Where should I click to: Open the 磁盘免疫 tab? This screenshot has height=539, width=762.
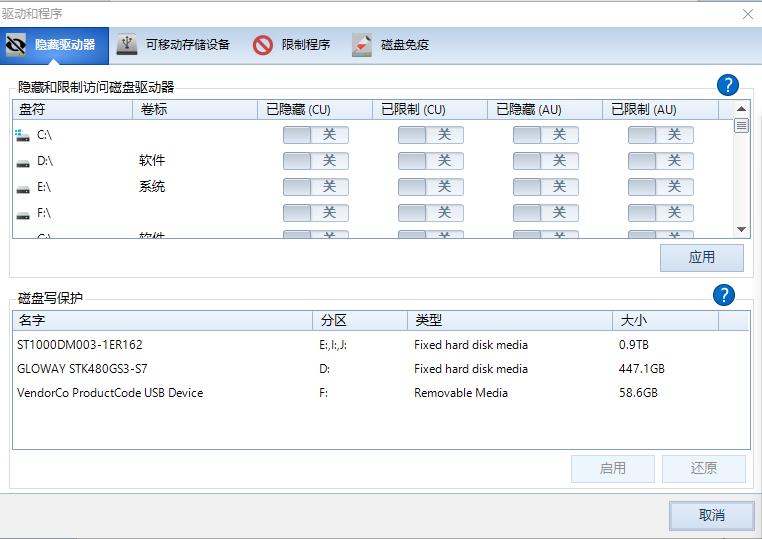click(391, 45)
